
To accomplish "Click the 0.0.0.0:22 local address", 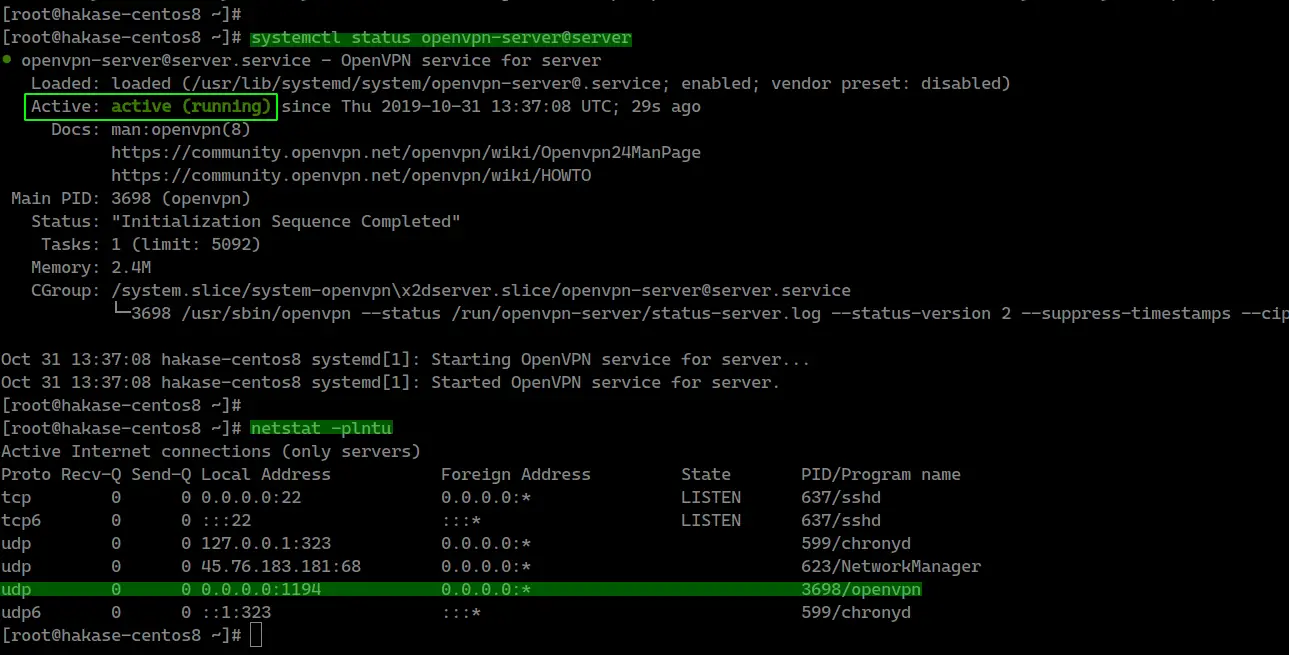I will (x=251, y=497).
